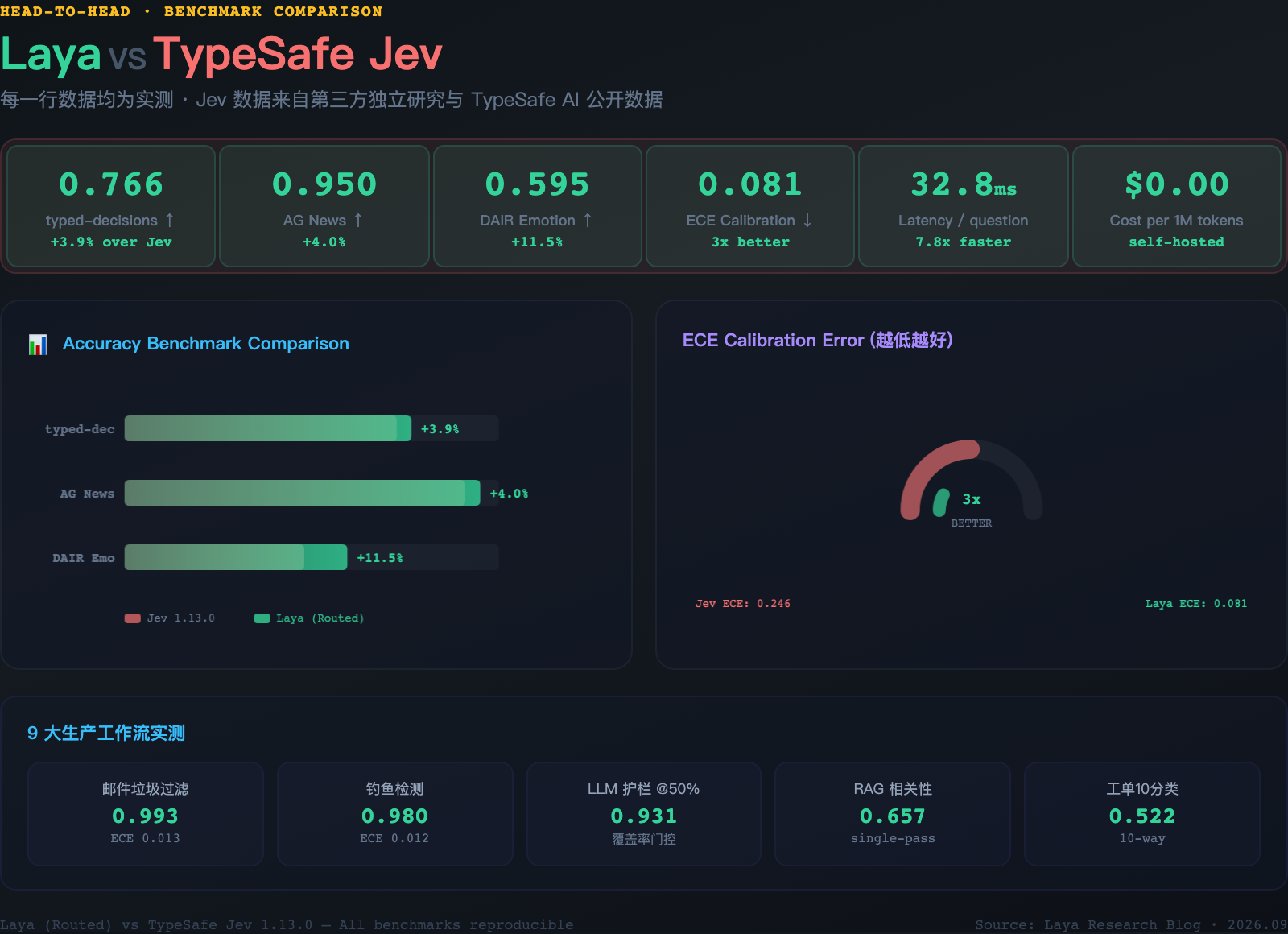
Task: Click the red Jev 1.13.0 legend swatch
Action: pyautogui.click(x=133, y=618)
